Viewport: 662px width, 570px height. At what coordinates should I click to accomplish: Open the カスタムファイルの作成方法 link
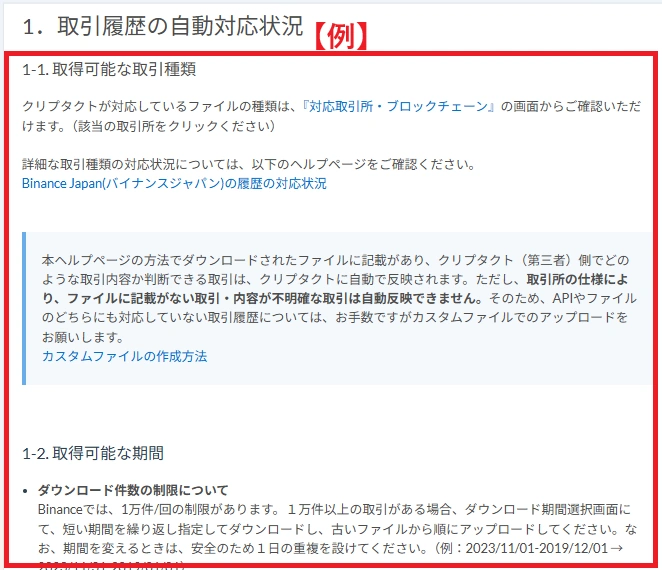click(x=125, y=356)
